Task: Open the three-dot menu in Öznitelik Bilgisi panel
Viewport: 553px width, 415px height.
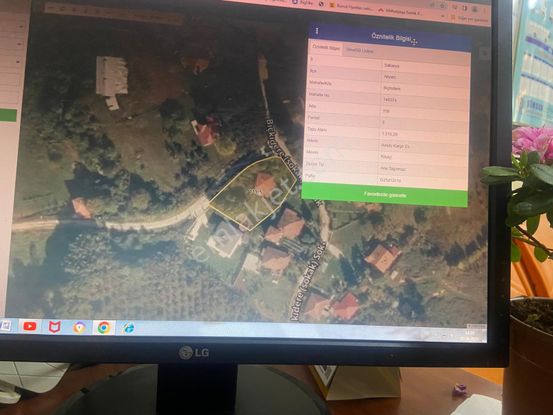Action: 317,31
